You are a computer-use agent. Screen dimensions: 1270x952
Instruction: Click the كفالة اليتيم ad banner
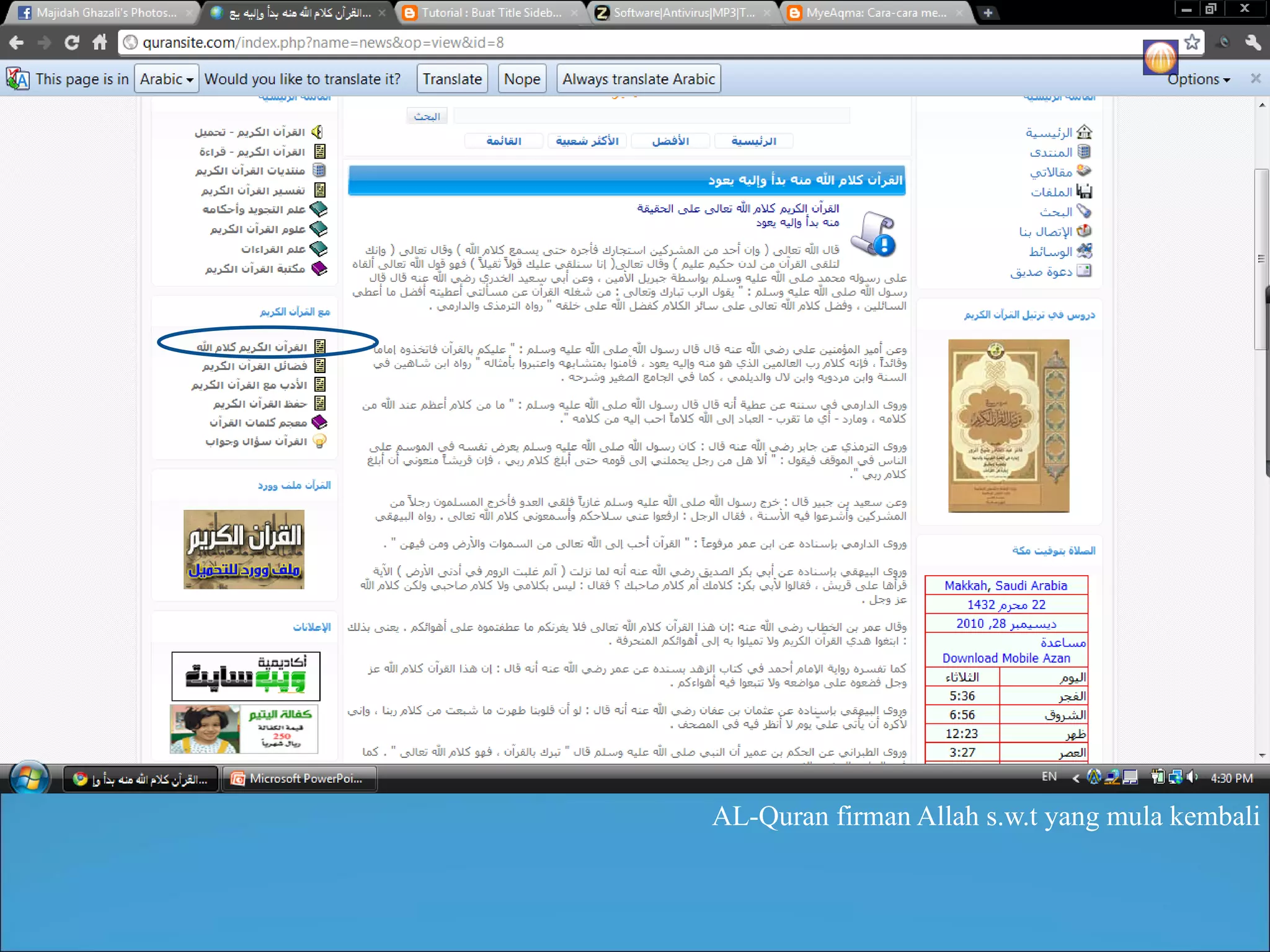(x=244, y=729)
